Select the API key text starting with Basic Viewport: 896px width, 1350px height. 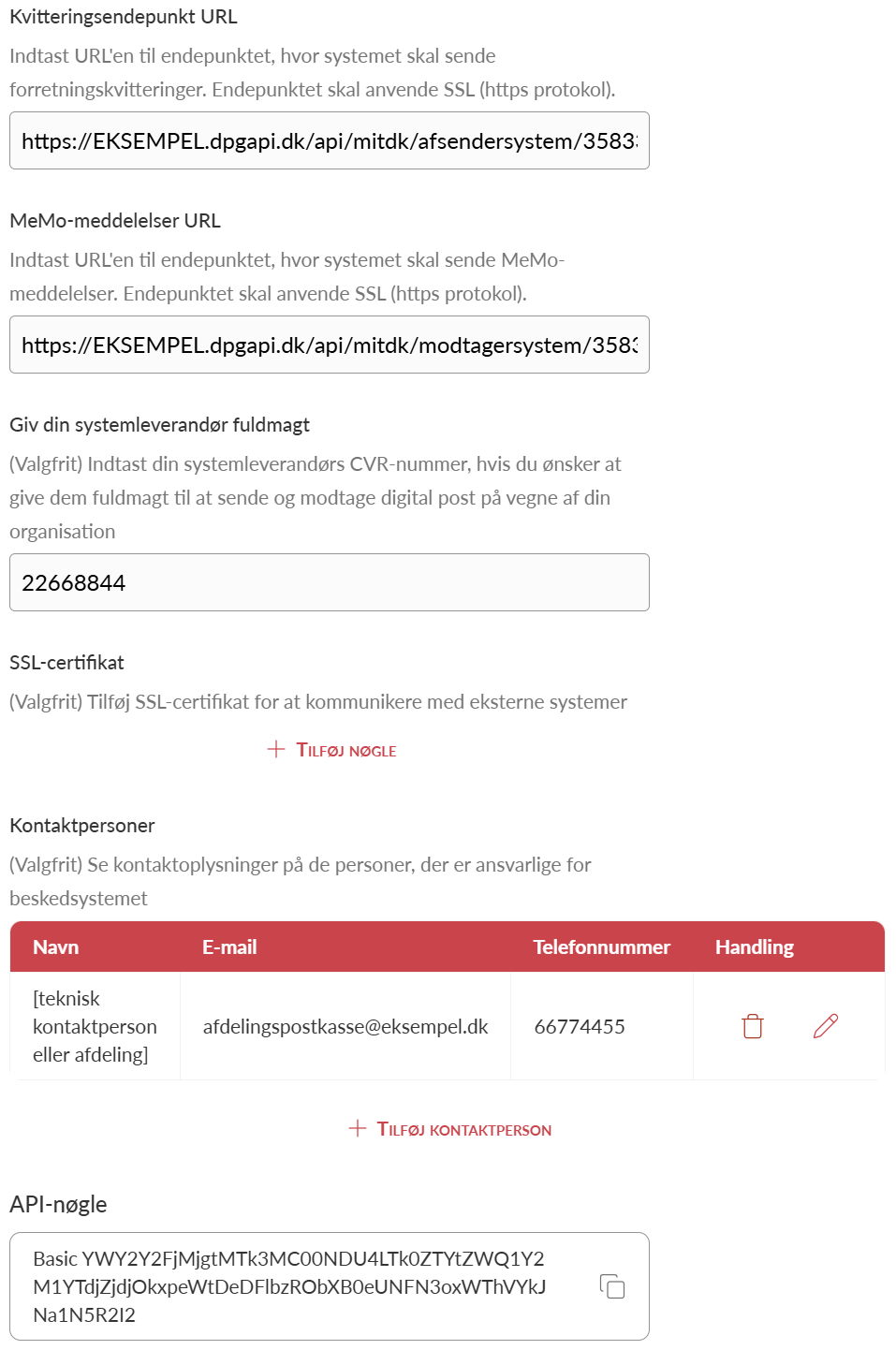289,1286
